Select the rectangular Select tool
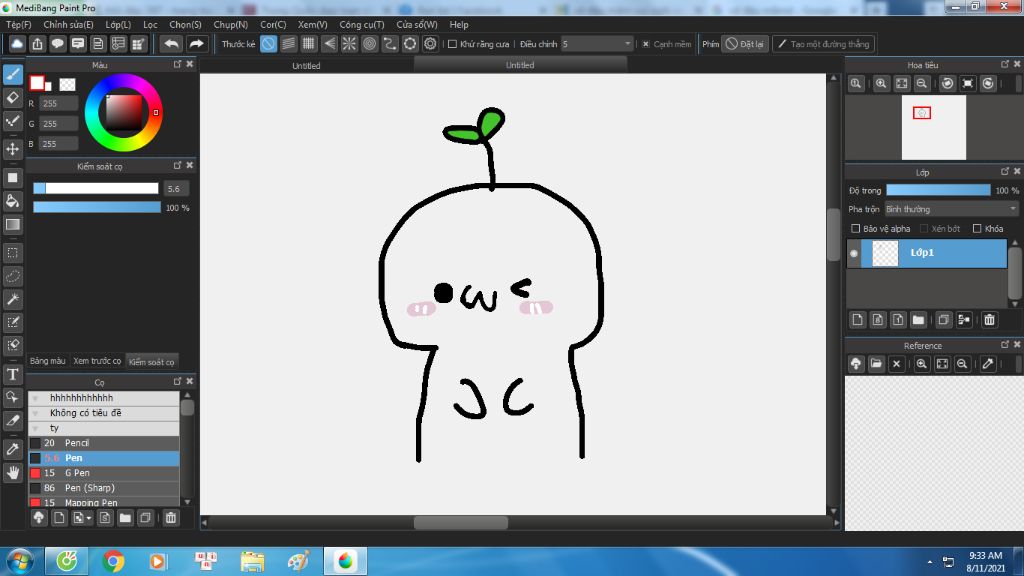 [12, 253]
